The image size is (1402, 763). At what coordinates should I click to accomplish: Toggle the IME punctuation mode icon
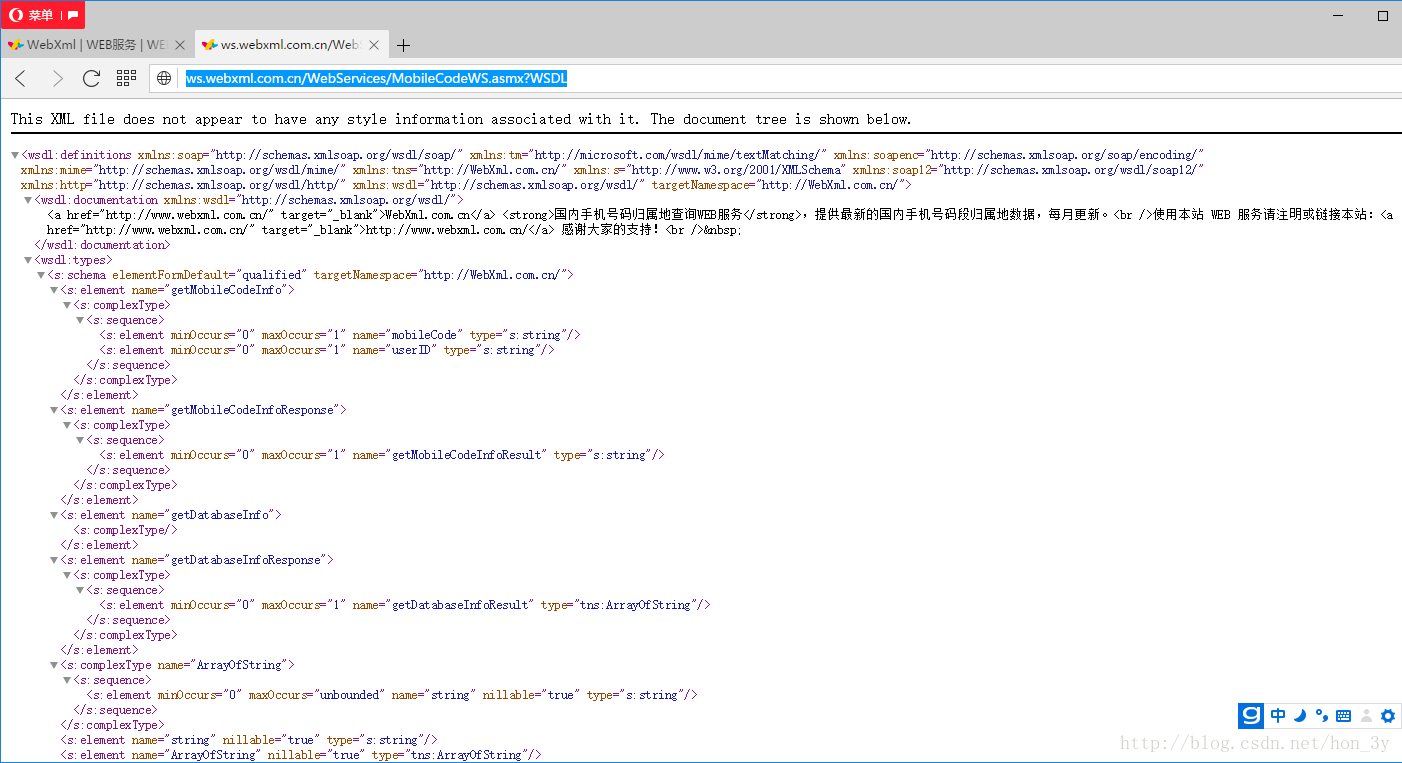[x=1321, y=716]
